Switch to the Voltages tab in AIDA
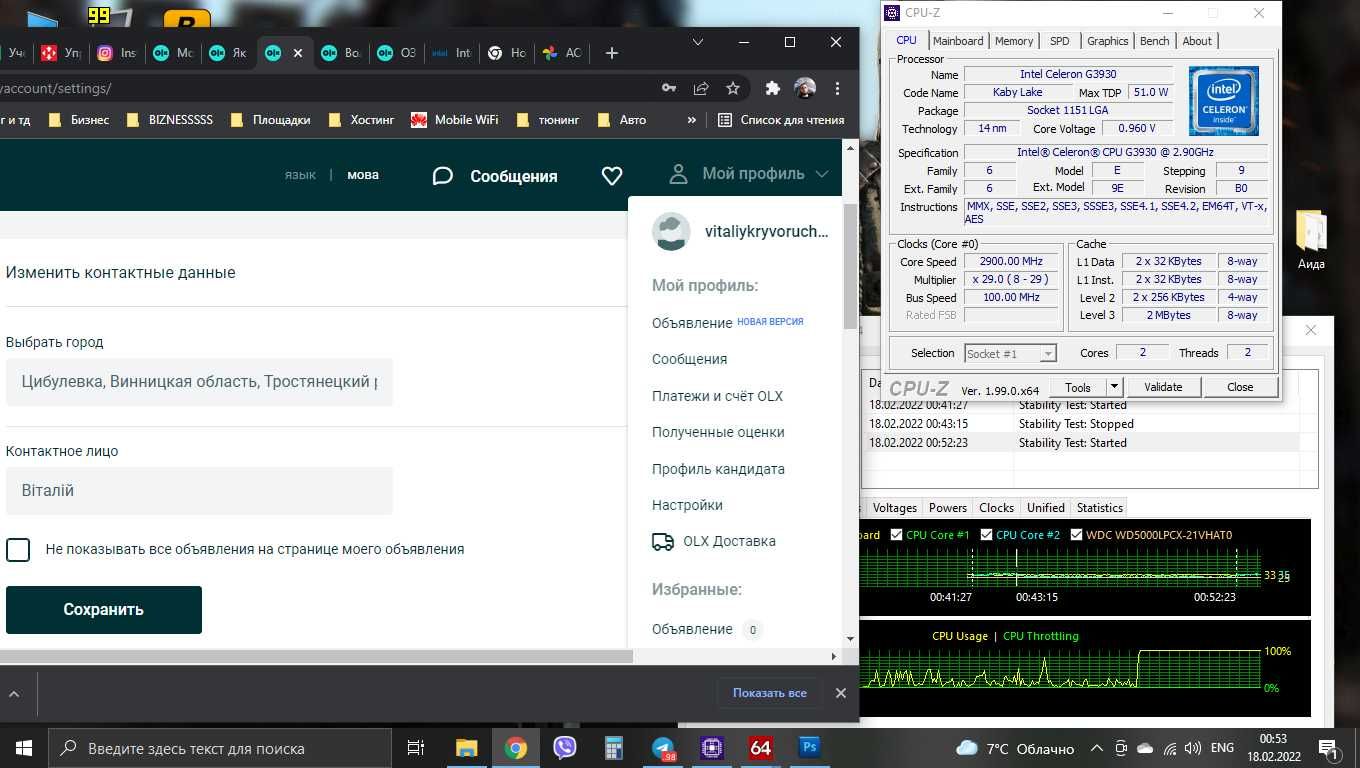 click(x=894, y=508)
